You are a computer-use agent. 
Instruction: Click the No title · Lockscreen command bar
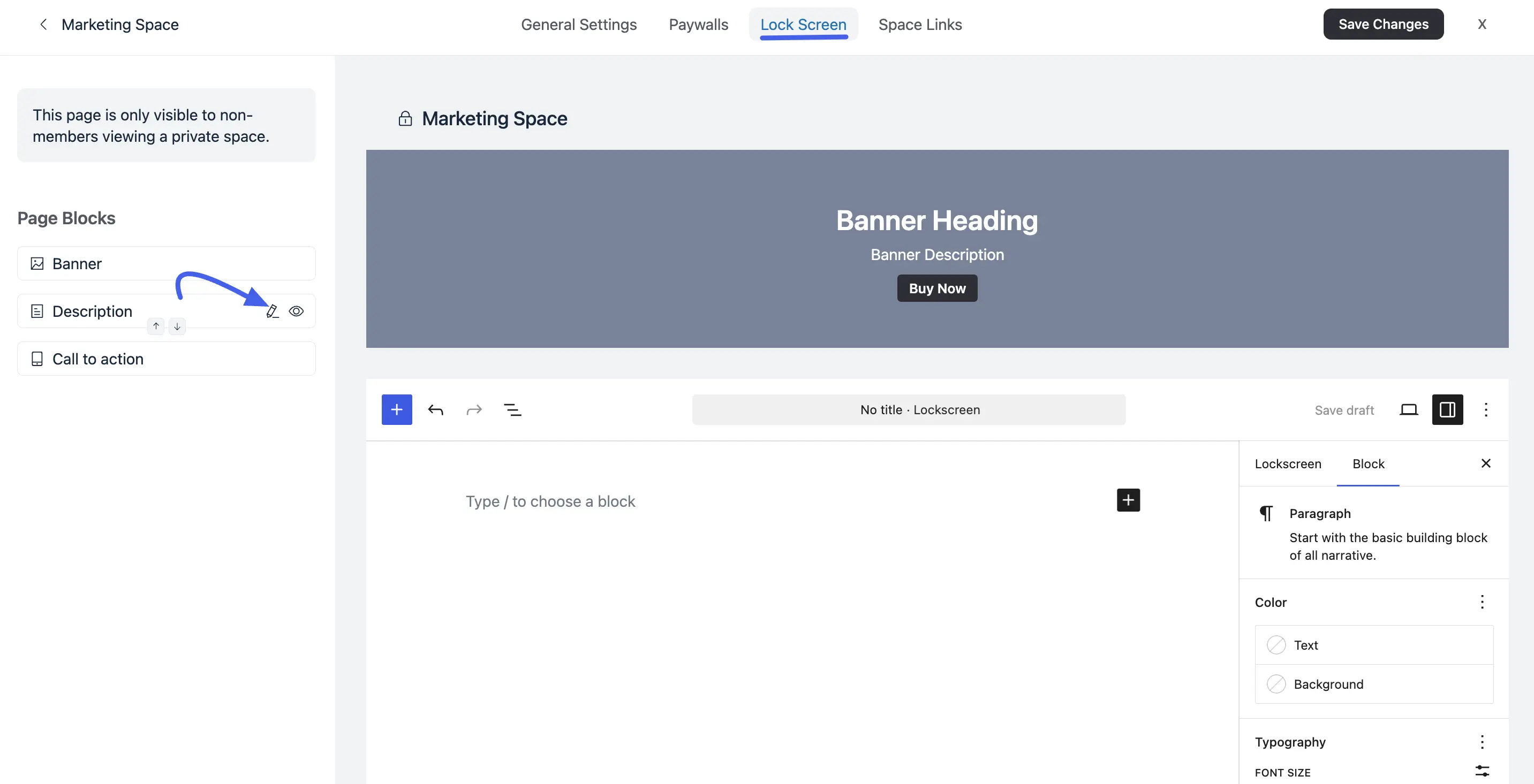[908, 409]
